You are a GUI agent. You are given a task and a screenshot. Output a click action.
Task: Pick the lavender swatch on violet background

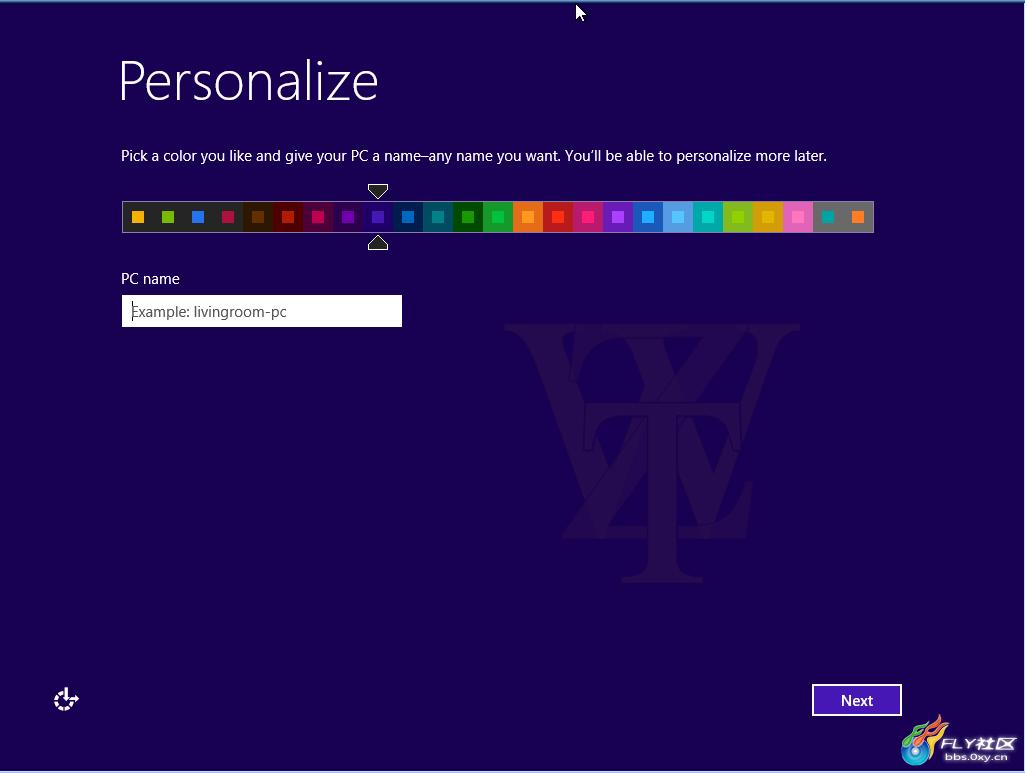[618, 217]
